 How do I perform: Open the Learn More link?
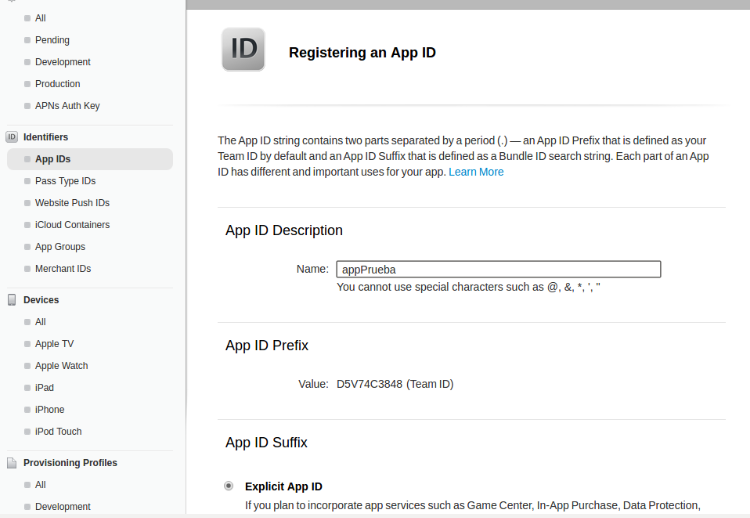click(x=476, y=172)
